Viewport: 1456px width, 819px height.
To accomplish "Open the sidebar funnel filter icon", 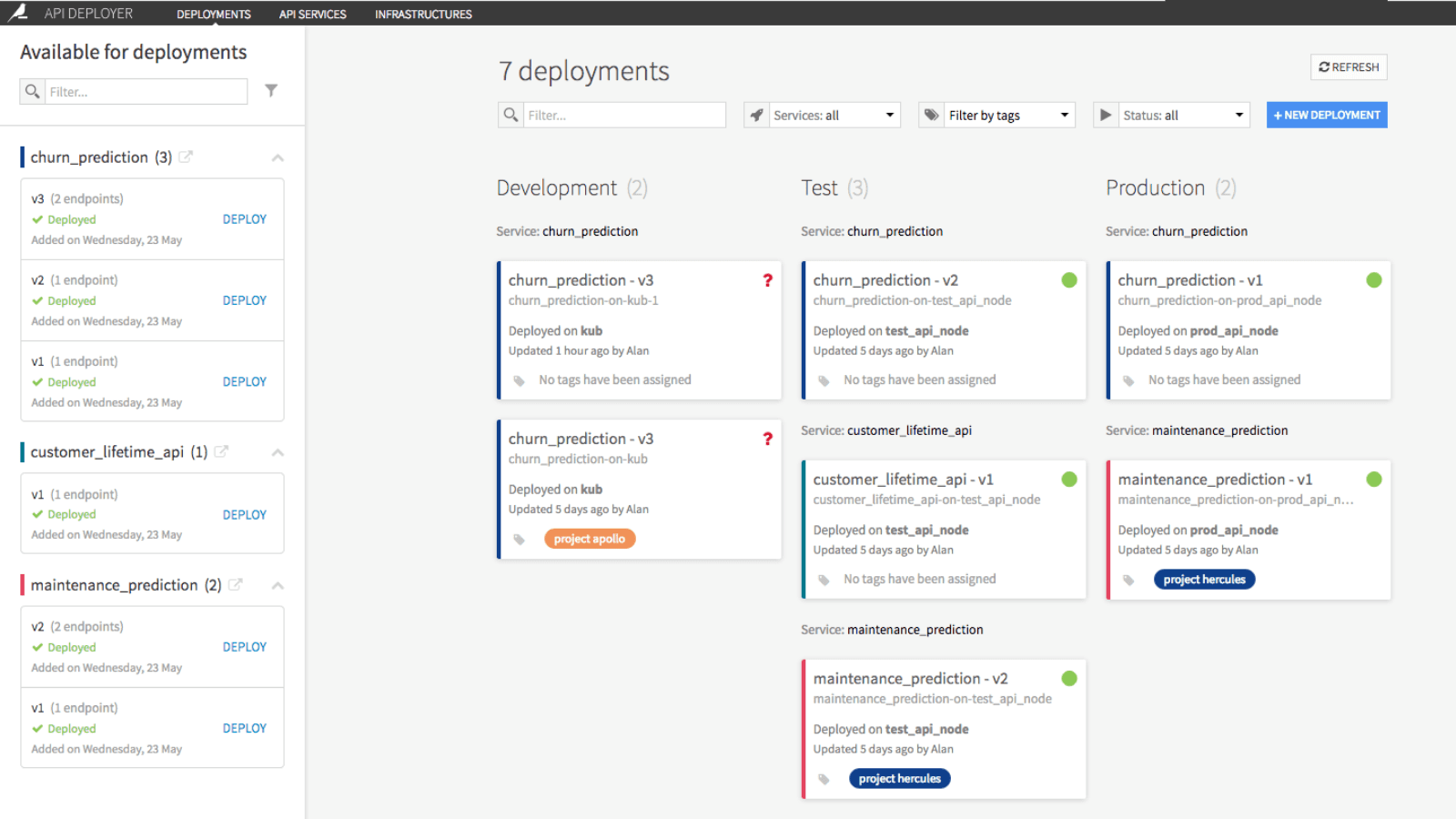I will [x=271, y=90].
